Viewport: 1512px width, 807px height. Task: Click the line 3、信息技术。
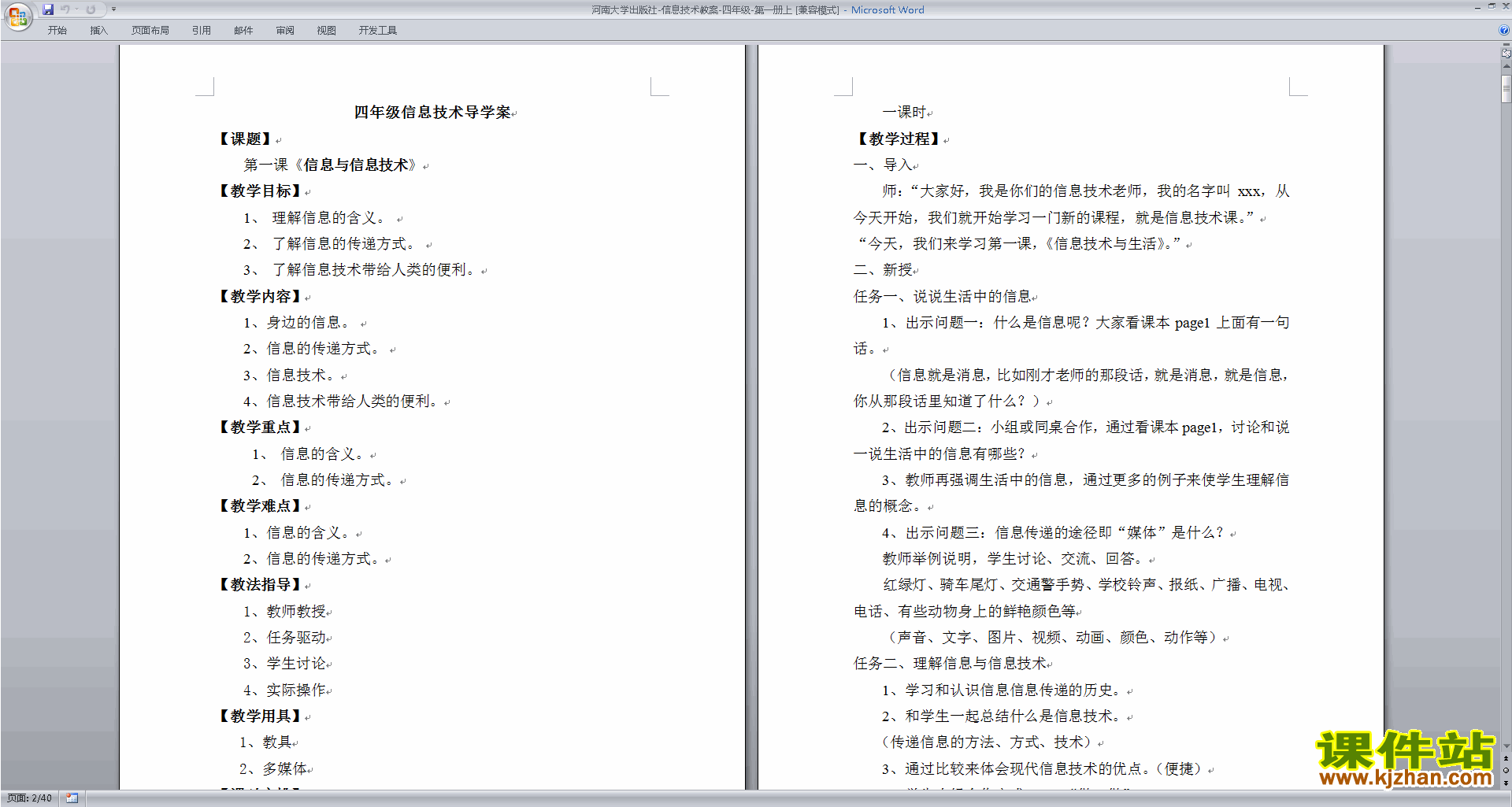click(x=291, y=376)
